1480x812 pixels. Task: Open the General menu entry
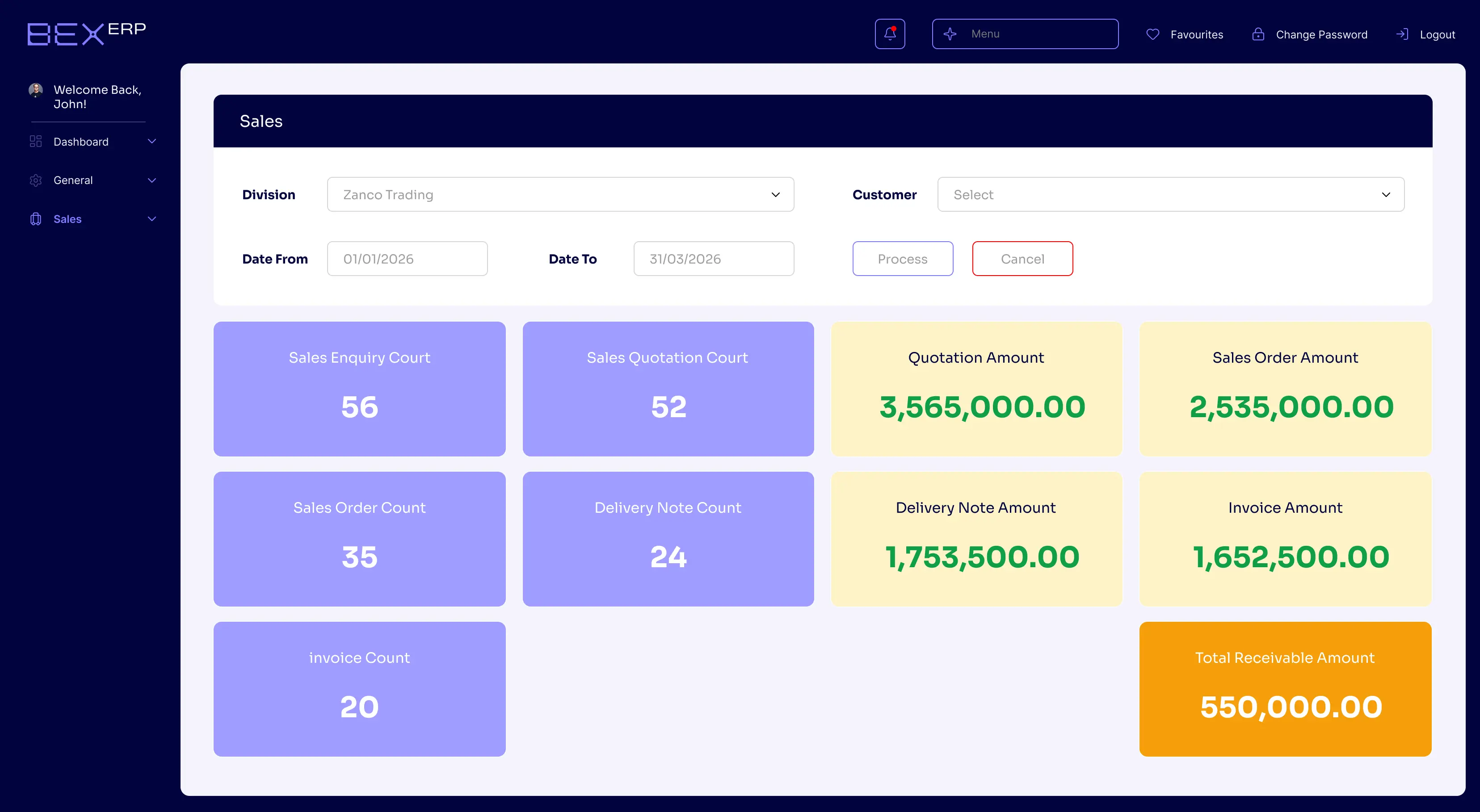[74, 180]
